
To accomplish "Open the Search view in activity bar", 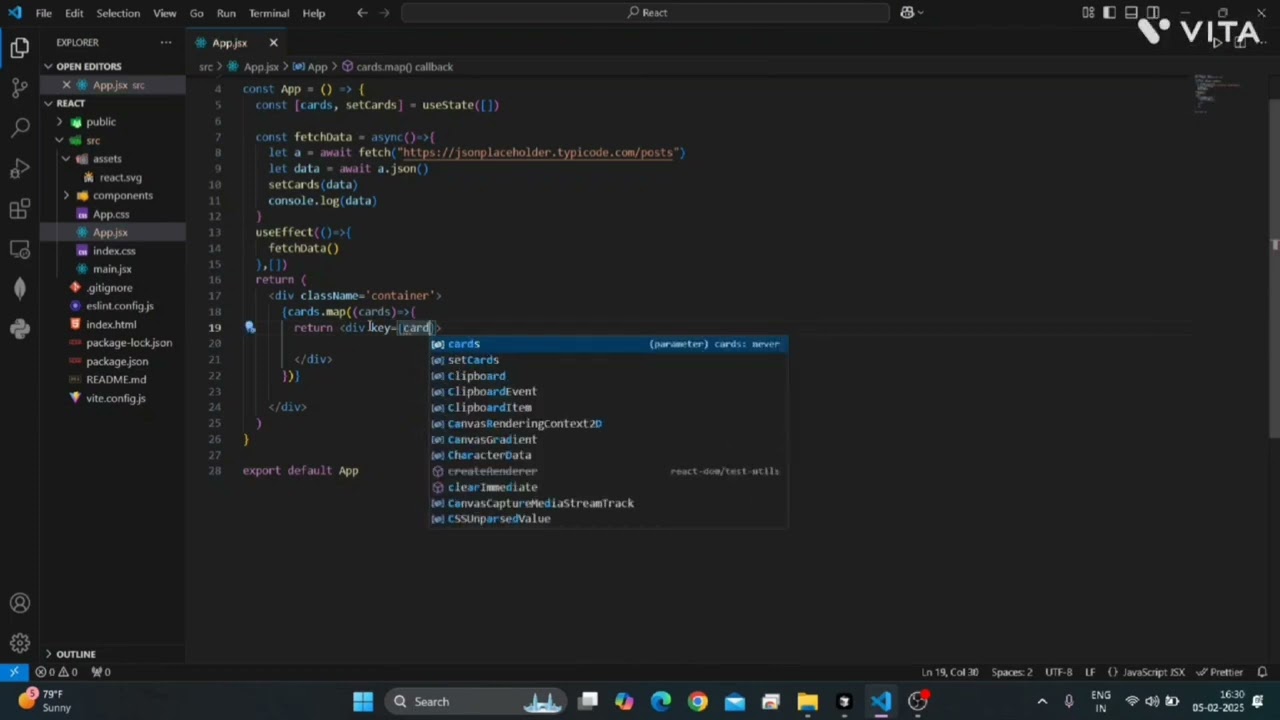I will [x=19, y=128].
